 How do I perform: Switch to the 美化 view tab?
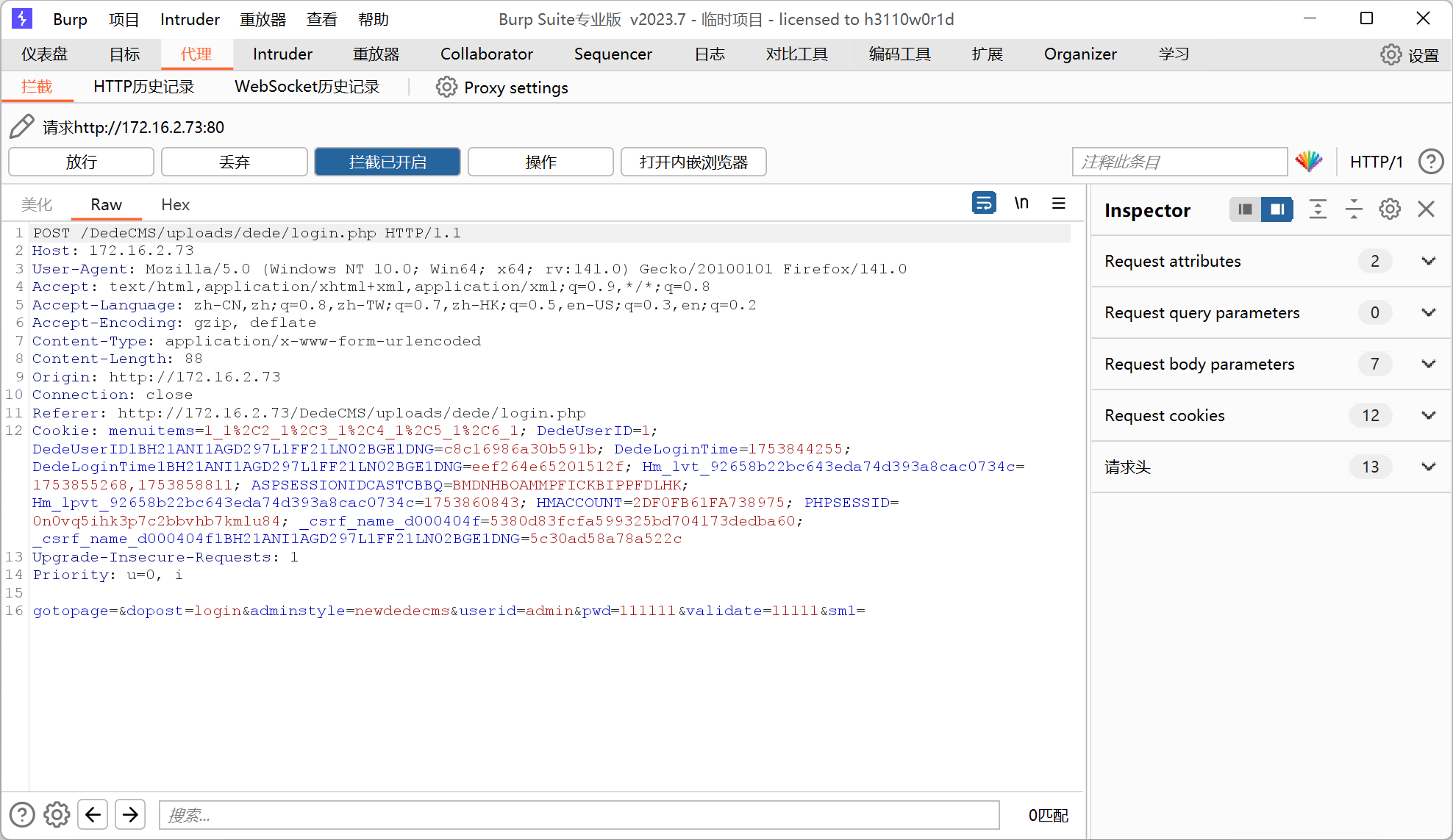37,204
